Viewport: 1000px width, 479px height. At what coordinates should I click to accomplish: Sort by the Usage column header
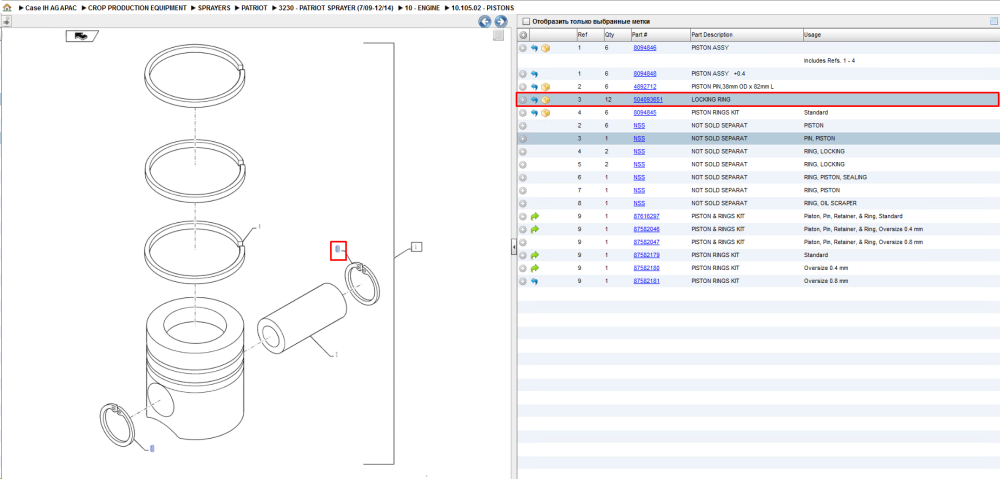901,34
